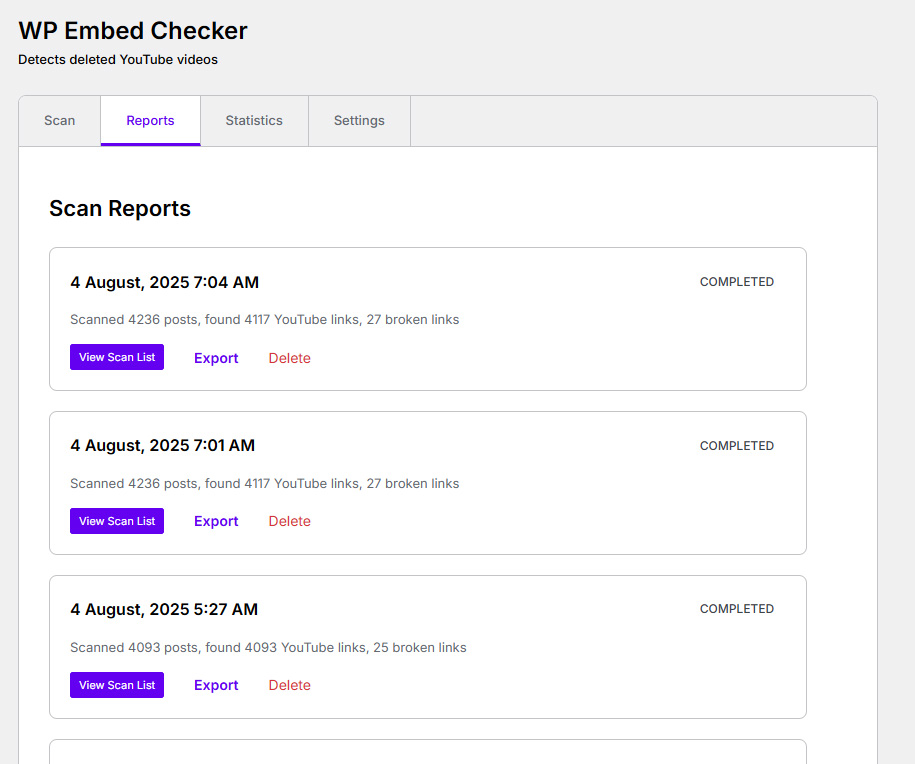View Scan List for 7:01 AM report
This screenshot has height=764, width=915.
[x=117, y=521]
